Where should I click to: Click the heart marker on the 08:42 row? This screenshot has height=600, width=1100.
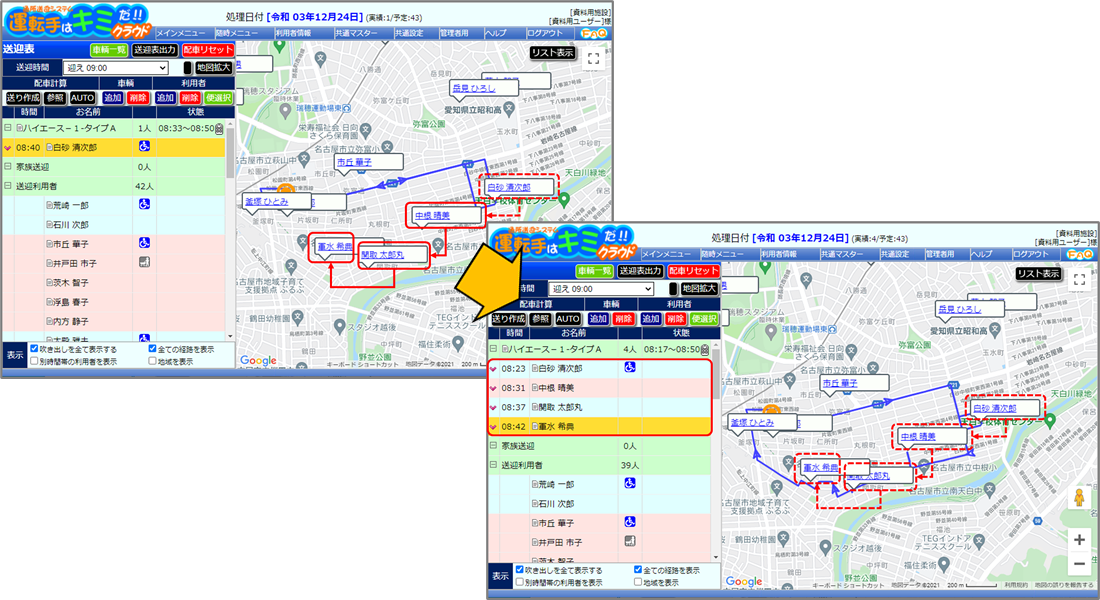click(493, 427)
